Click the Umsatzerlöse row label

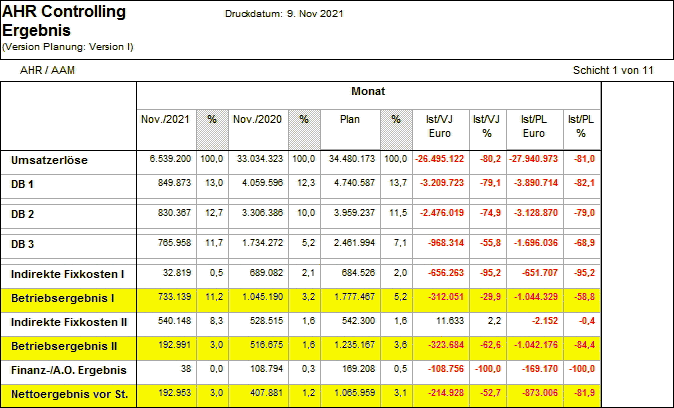click(x=46, y=159)
